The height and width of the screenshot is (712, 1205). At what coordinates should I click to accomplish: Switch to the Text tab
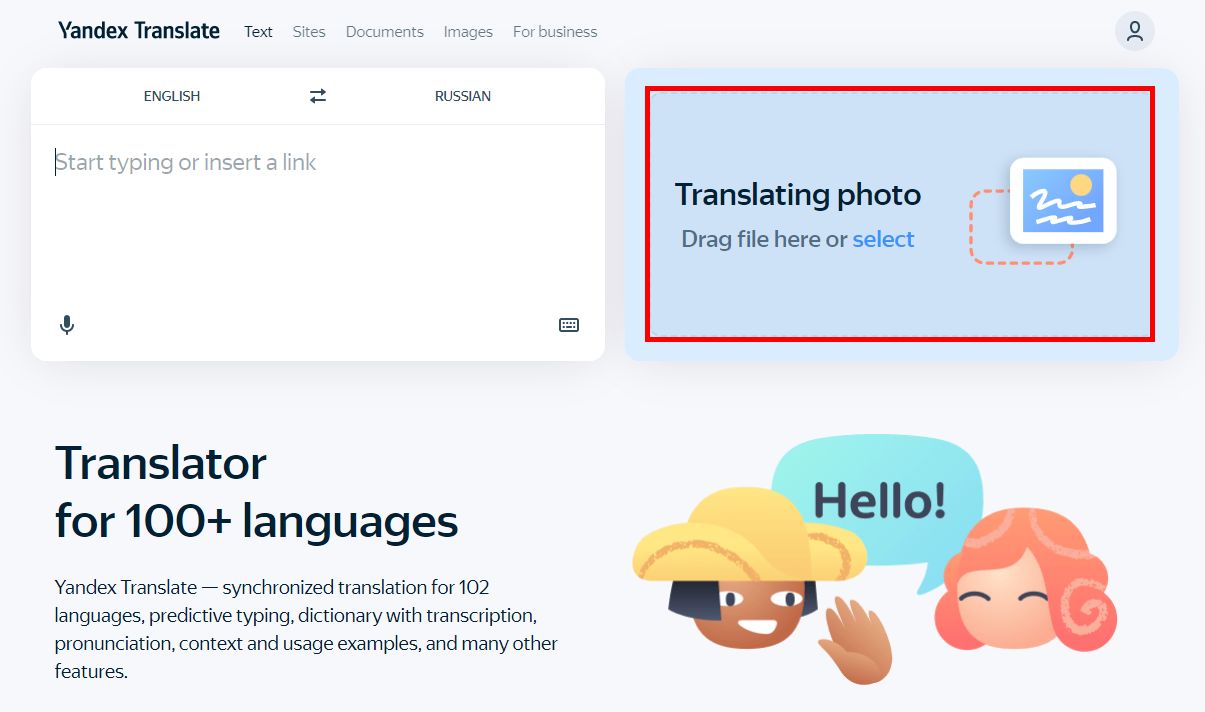point(258,32)
